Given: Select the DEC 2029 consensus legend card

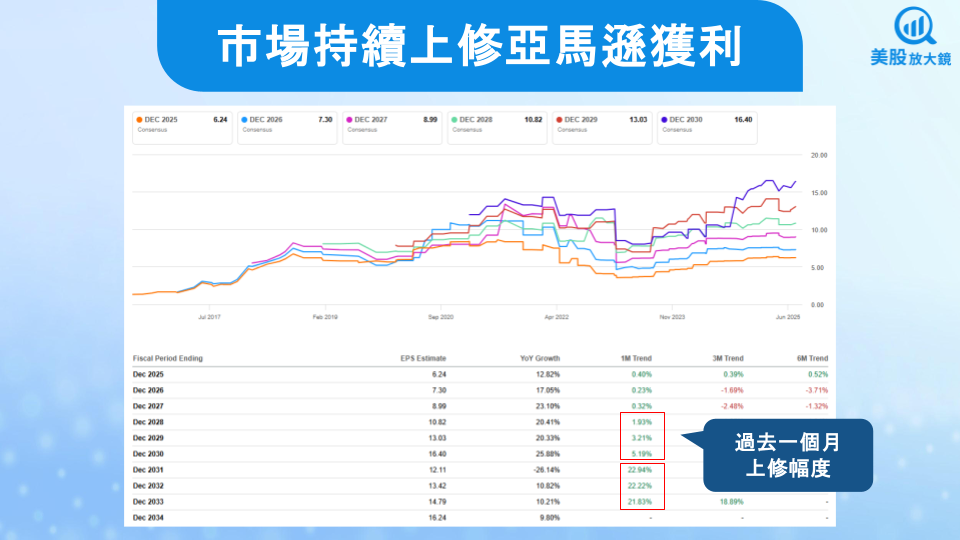Looking at the screenshot, I should pyautogui.click(x=602, y=128).
